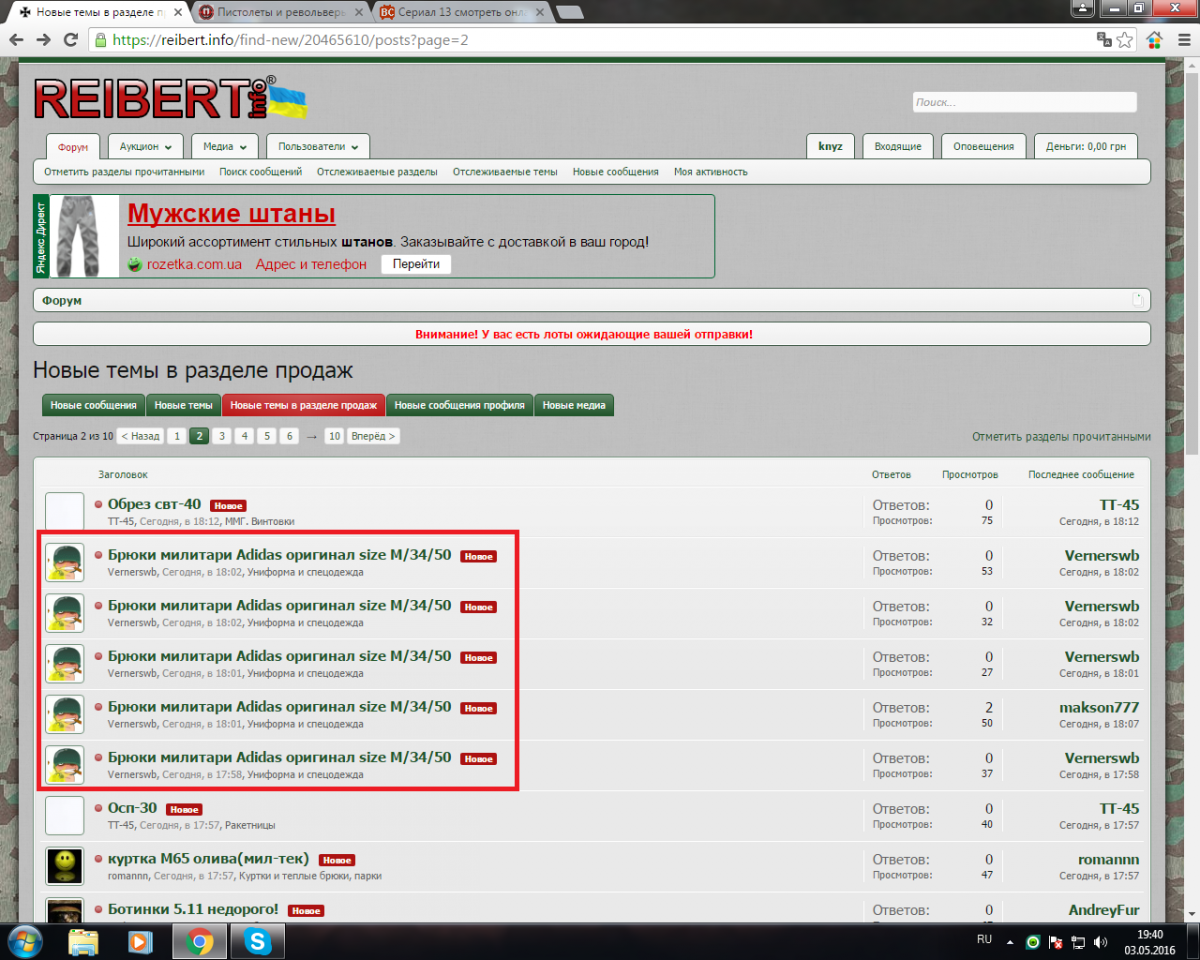
Task: Open the translate page icon in address bar
Action: 1104,40
